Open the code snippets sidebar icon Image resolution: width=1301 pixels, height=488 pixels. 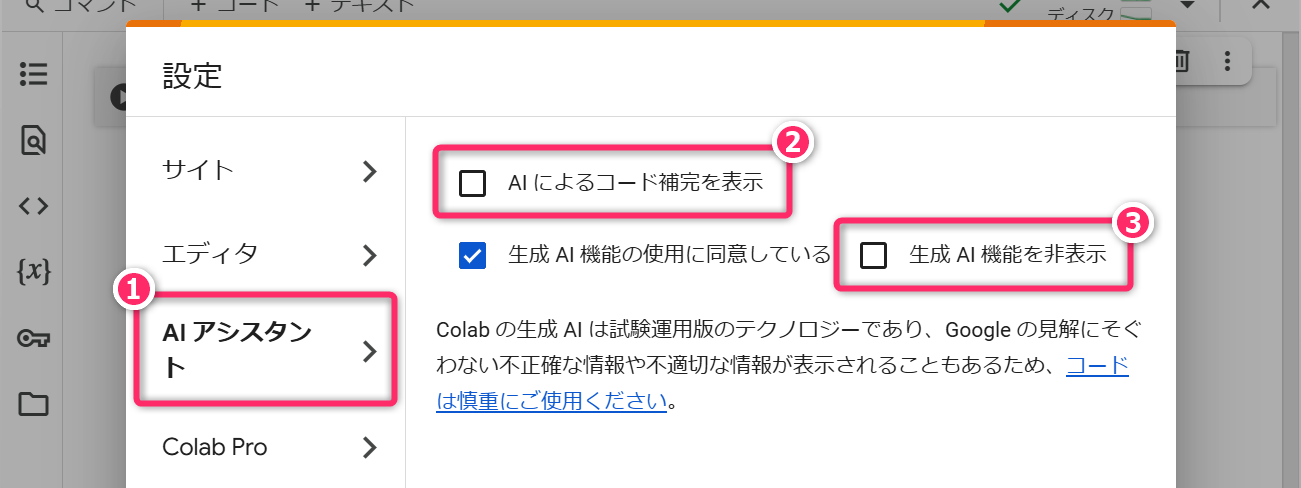[33, 206]
